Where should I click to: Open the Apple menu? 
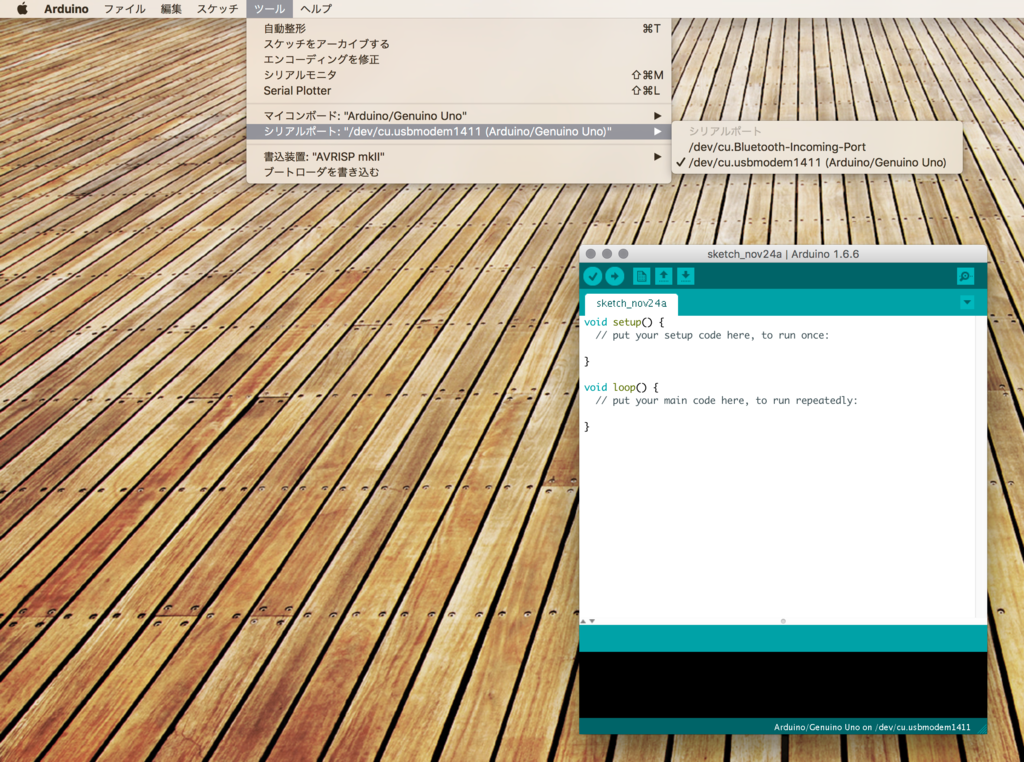22,8
